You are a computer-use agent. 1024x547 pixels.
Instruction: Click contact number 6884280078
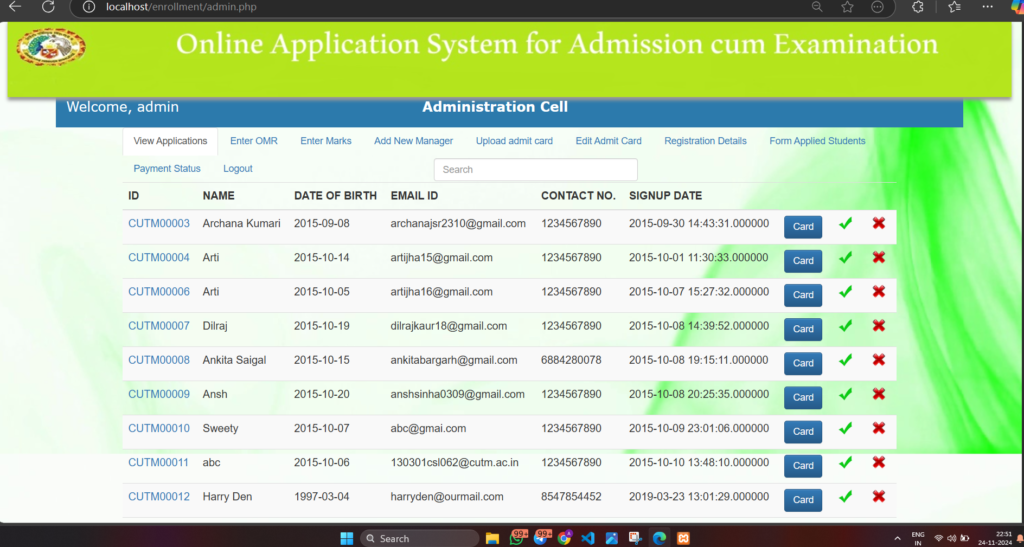point(571,360)
